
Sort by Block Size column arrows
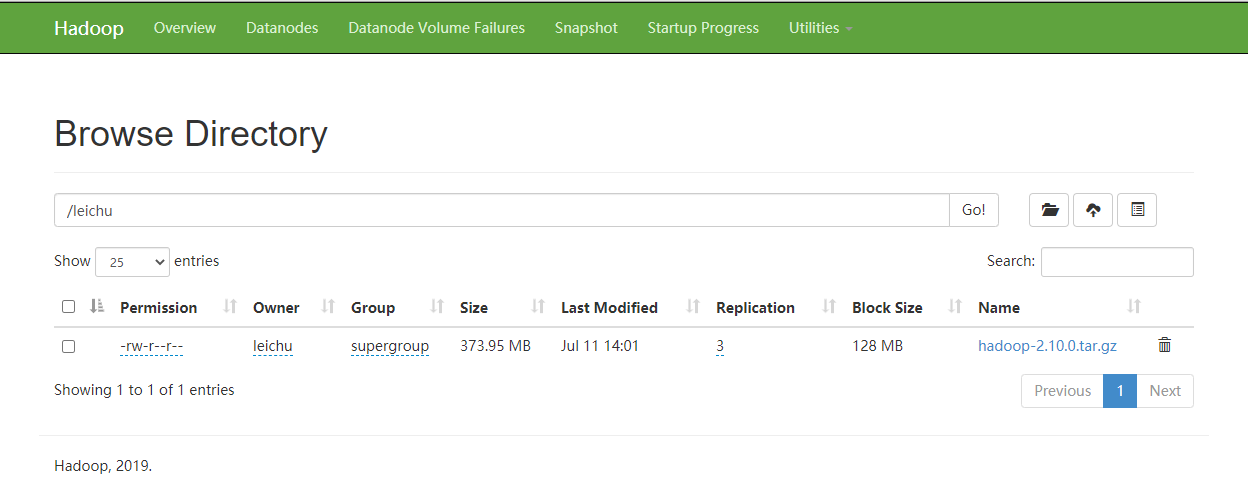955,307
